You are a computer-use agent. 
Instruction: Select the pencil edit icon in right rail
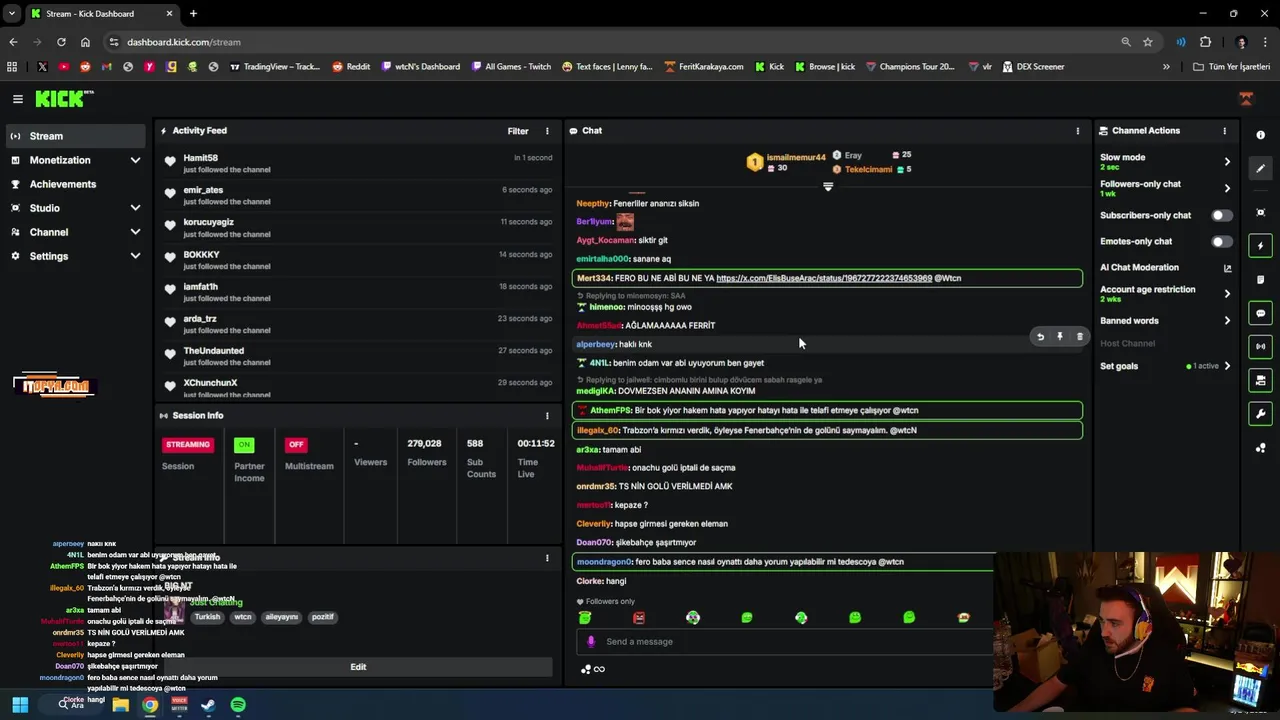(1260, 169)
